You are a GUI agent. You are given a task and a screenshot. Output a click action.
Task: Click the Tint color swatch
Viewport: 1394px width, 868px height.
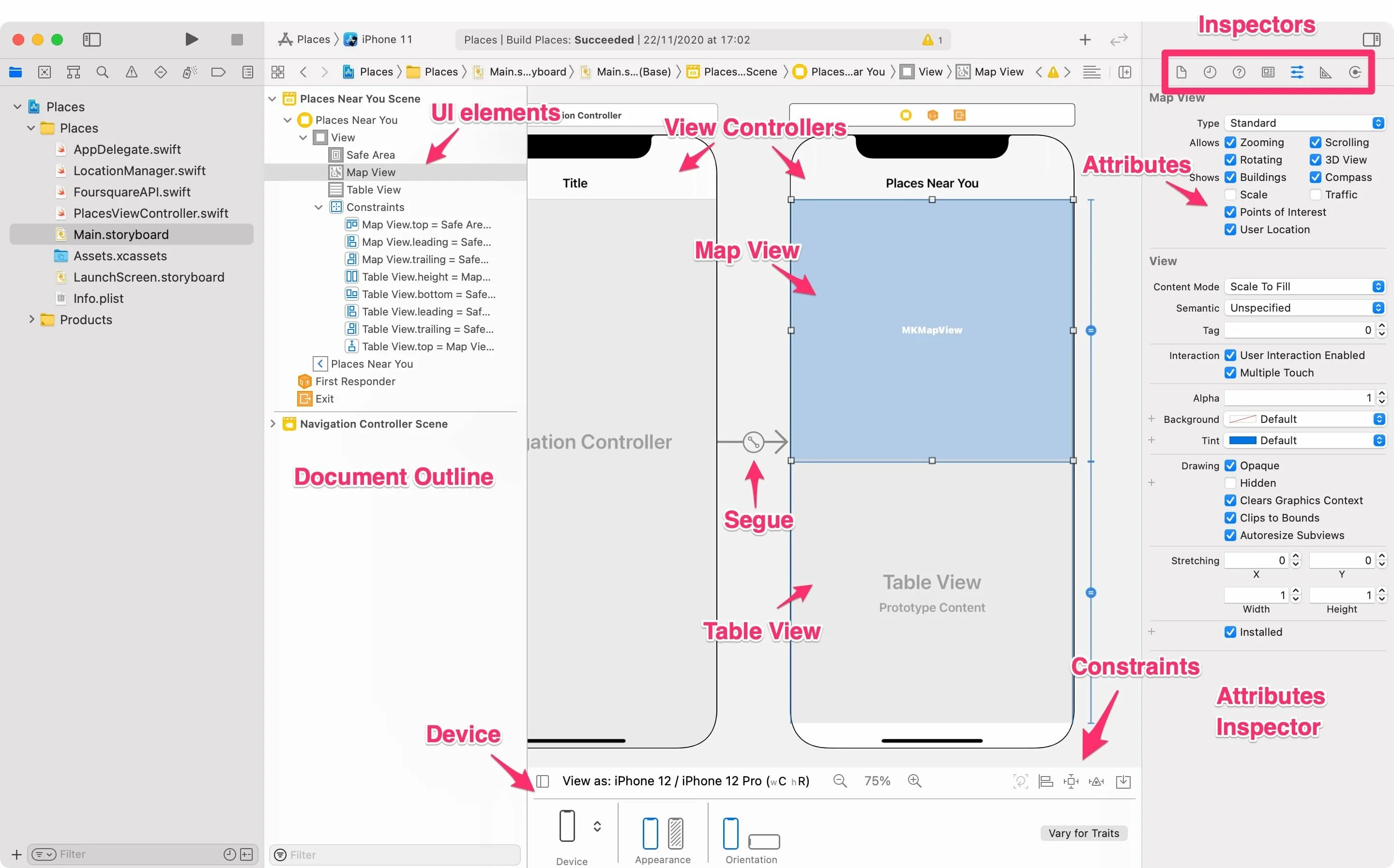coord(1242,440)
